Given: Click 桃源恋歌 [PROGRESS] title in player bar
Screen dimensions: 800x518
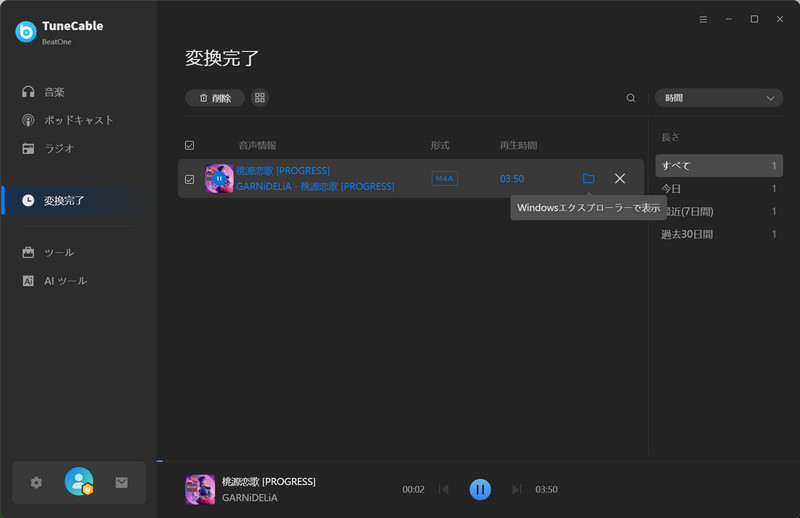Looking at the screenshot, I should 269,482.
